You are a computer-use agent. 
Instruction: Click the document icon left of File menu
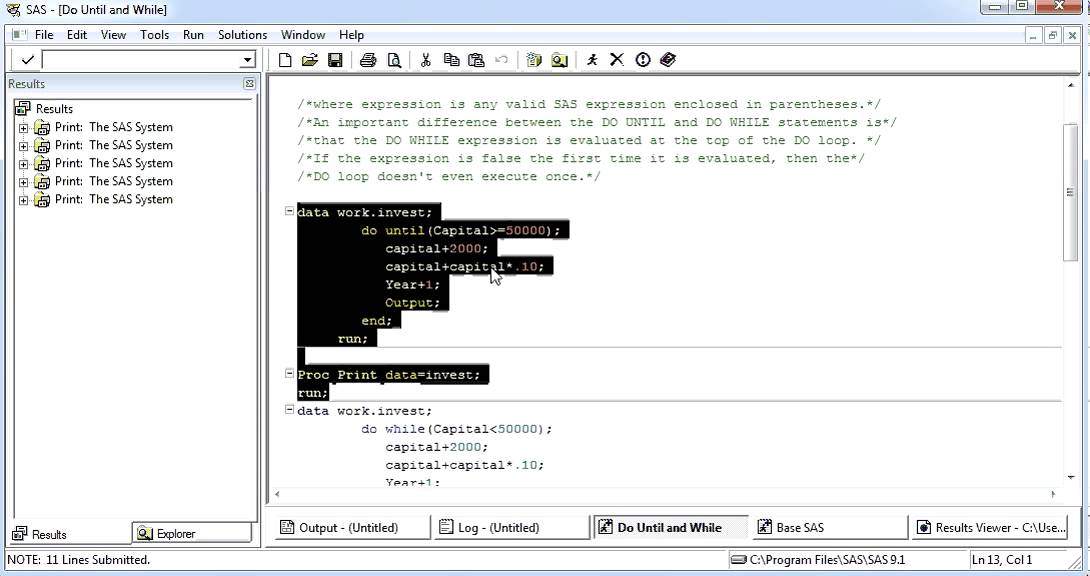coord(19,34)
